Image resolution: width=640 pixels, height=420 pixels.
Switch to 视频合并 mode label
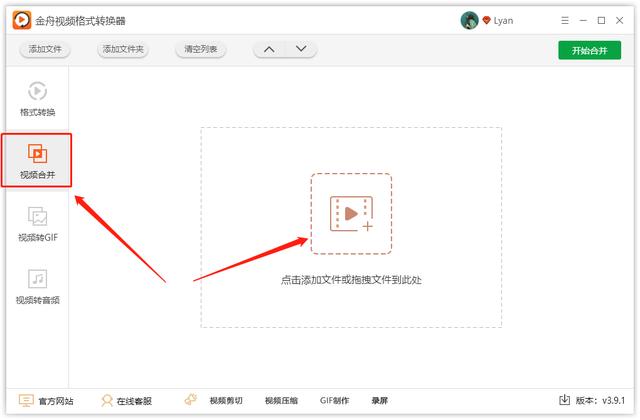pos(38,175)
